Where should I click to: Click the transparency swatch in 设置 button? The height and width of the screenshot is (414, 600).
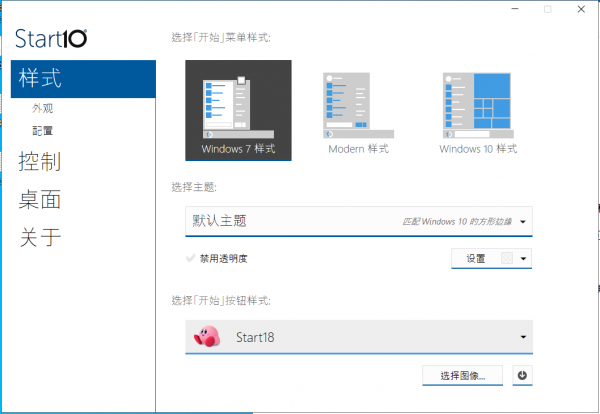(x=507, y=258)
